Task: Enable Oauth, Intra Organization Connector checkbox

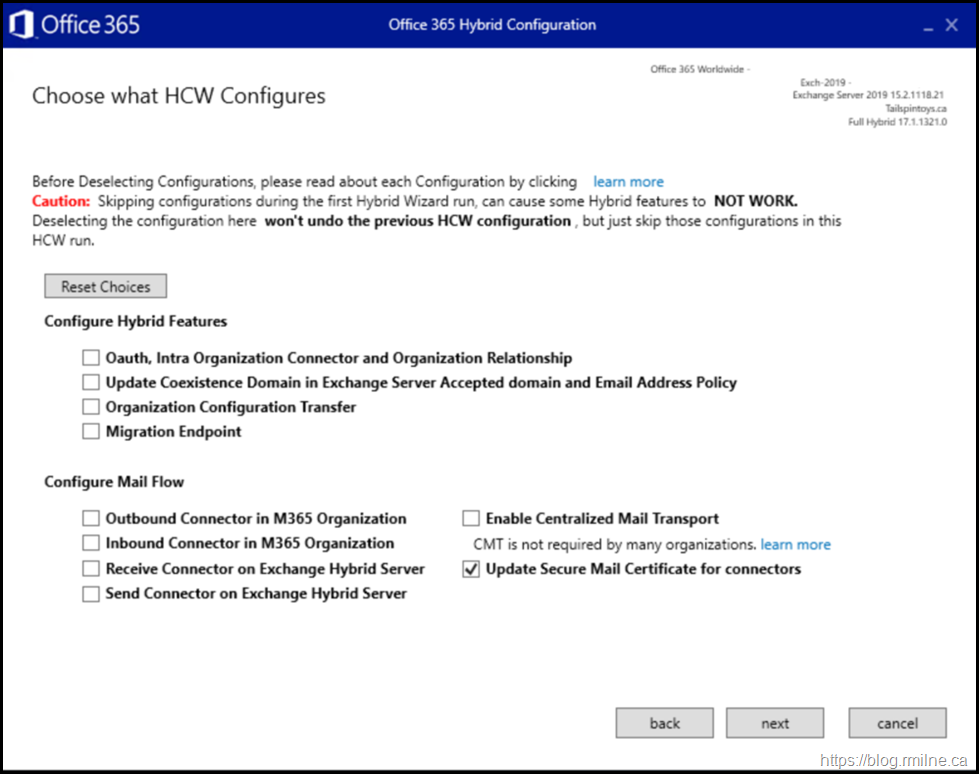Action: coord(91,357)
